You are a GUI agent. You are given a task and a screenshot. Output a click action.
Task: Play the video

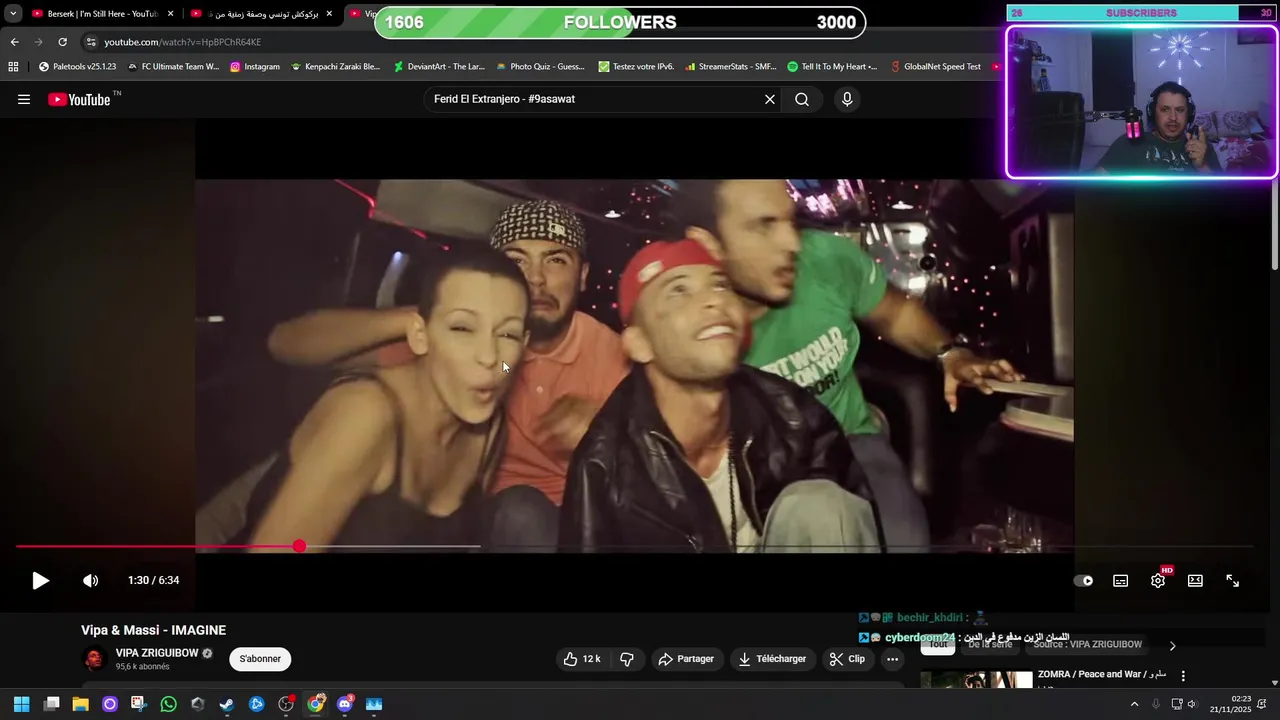tap(40, 580)
